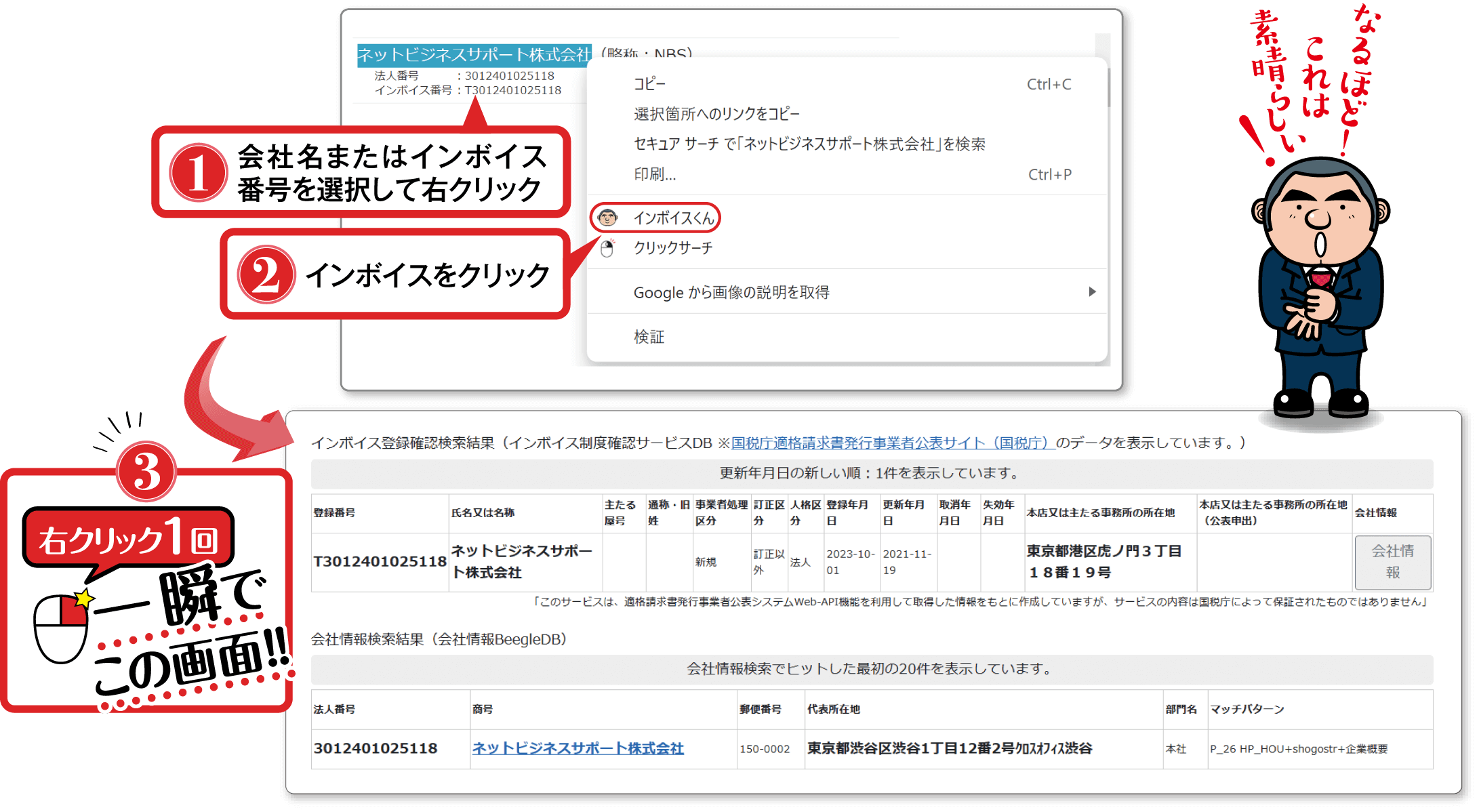Click 法人番号 3012401025118 text in top window
This screenshot has height=812, width=1479.
coord(464,76)
